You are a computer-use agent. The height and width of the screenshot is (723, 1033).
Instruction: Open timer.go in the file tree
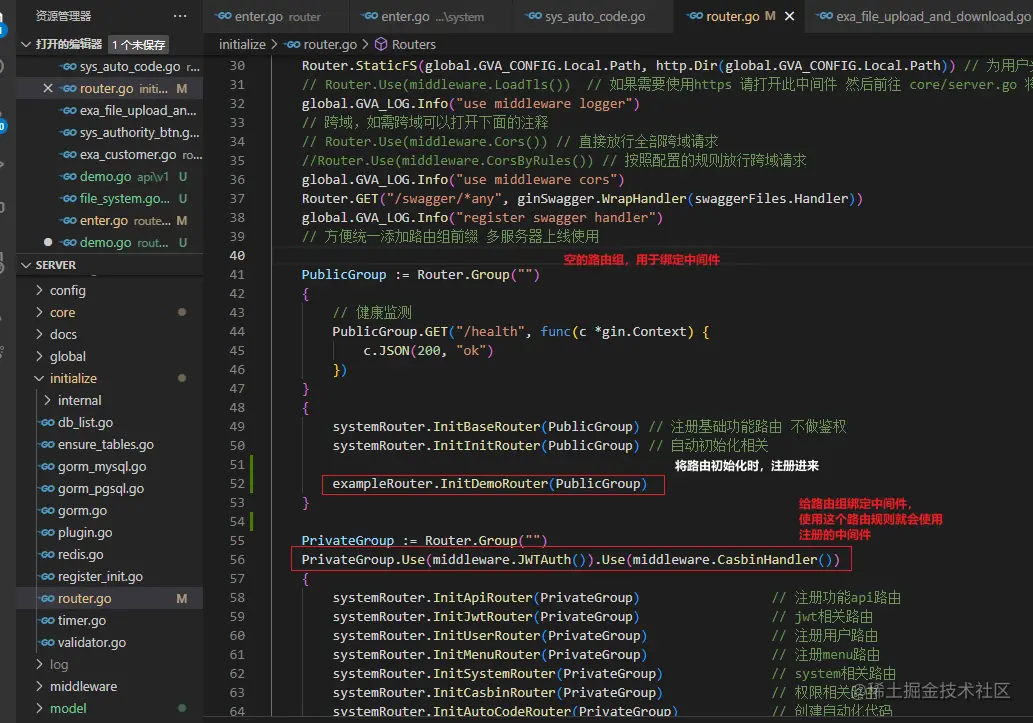tap(109, 620)
